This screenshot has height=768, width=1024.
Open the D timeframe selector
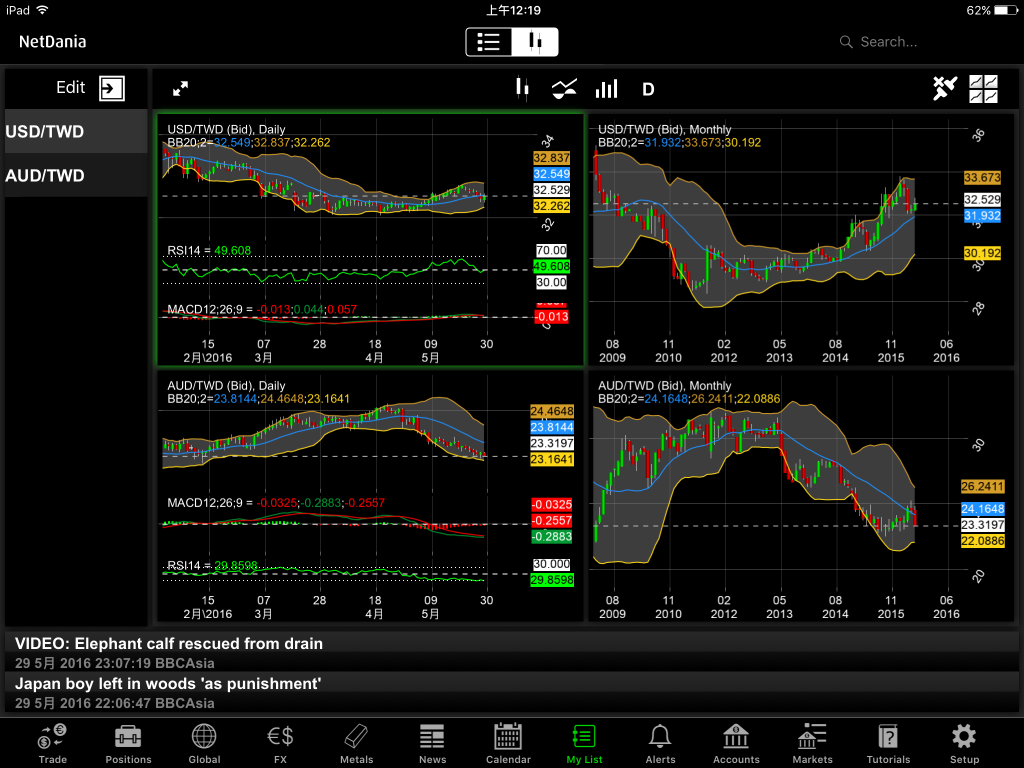pyautogui.click(x=648, y=89)
